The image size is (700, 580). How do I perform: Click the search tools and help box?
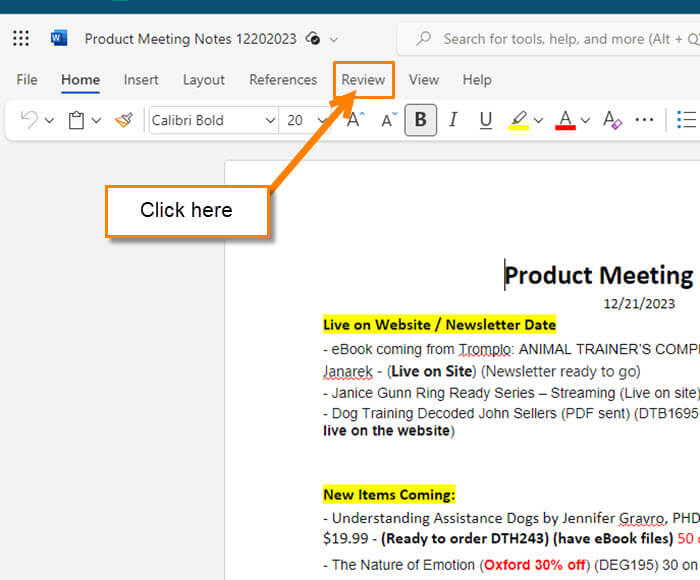[549, 39]
